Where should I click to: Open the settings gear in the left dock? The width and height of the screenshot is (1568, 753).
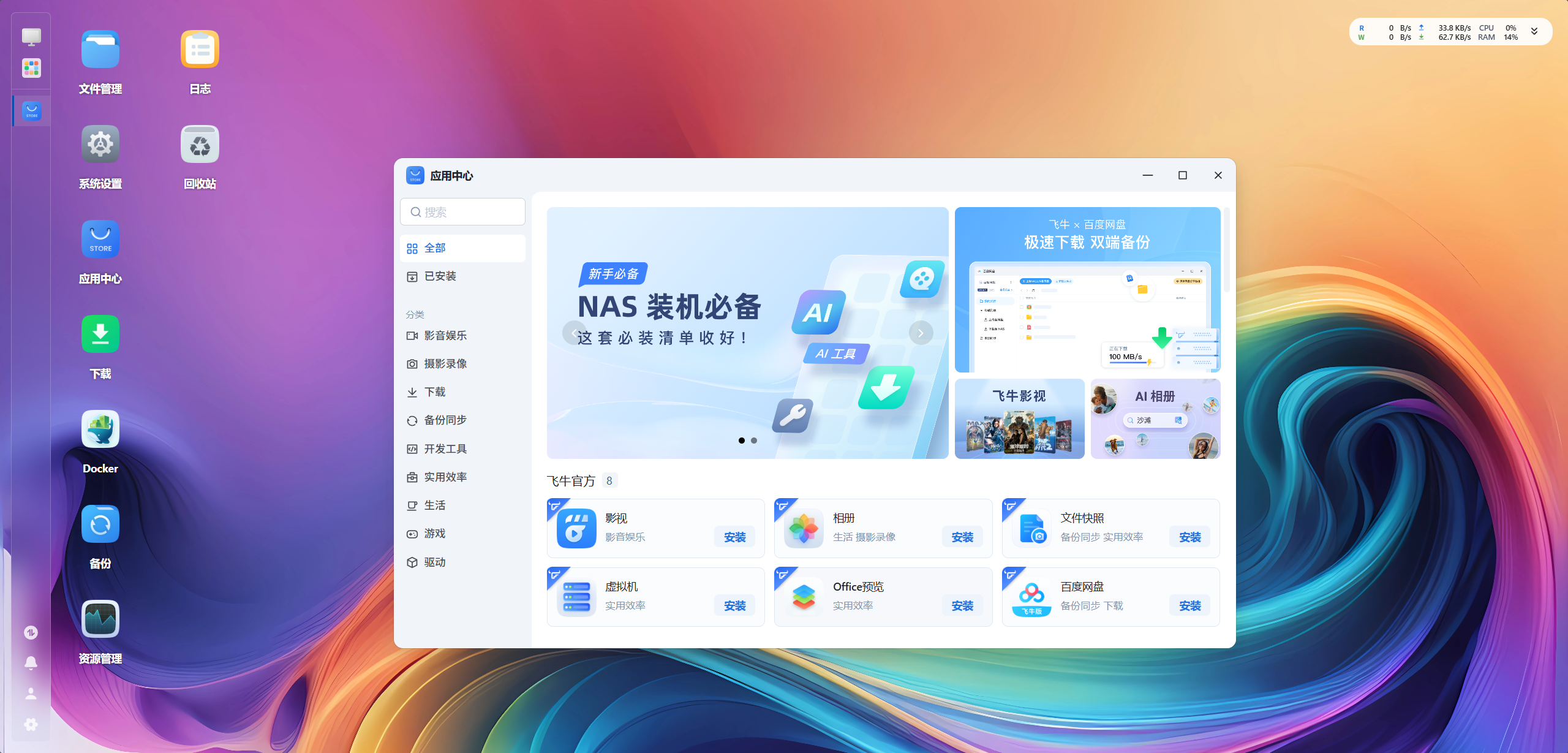pos(31,724)
